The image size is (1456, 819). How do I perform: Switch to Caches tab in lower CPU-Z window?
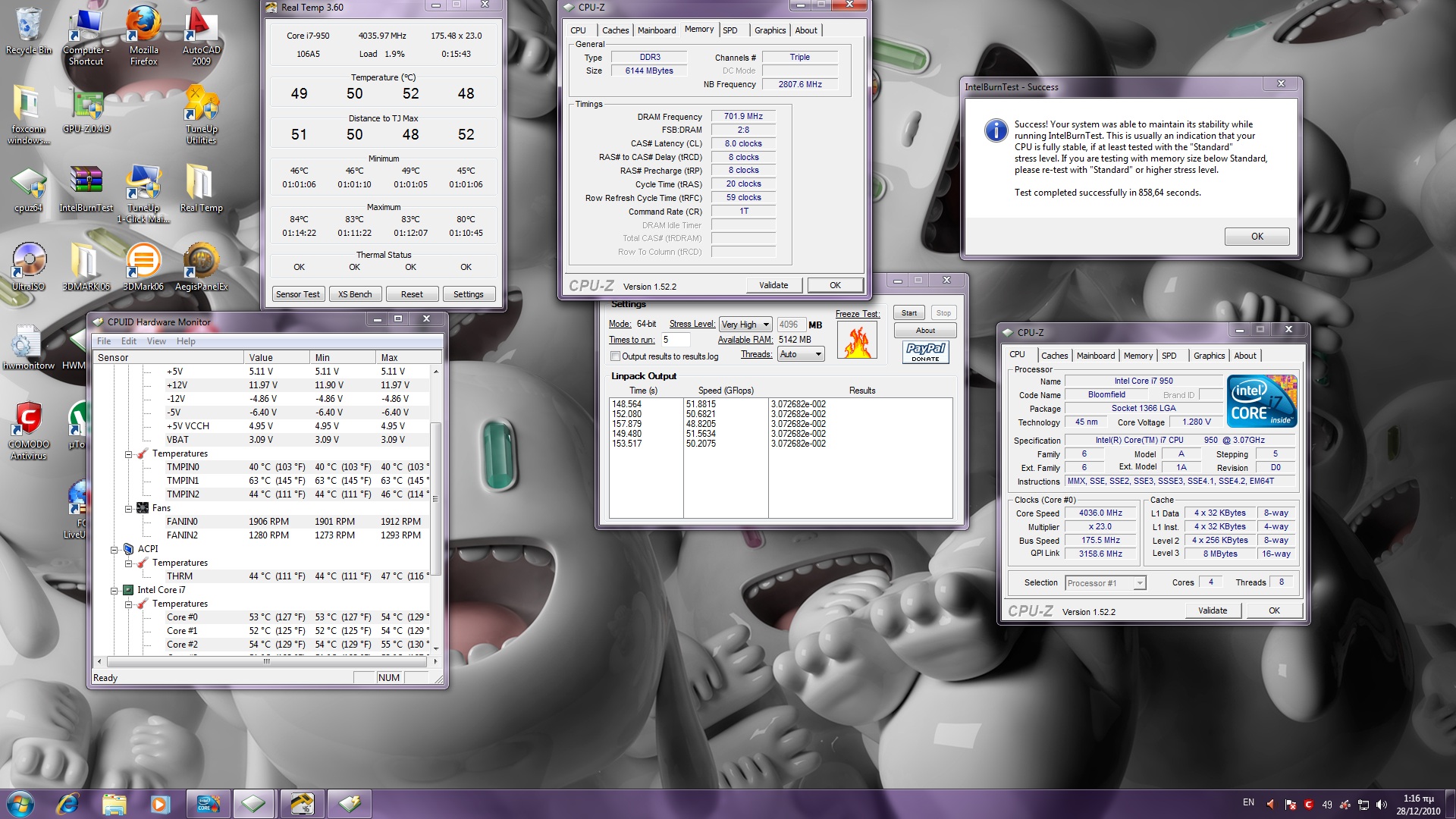pyautogui.click(x=1054, y=356)
